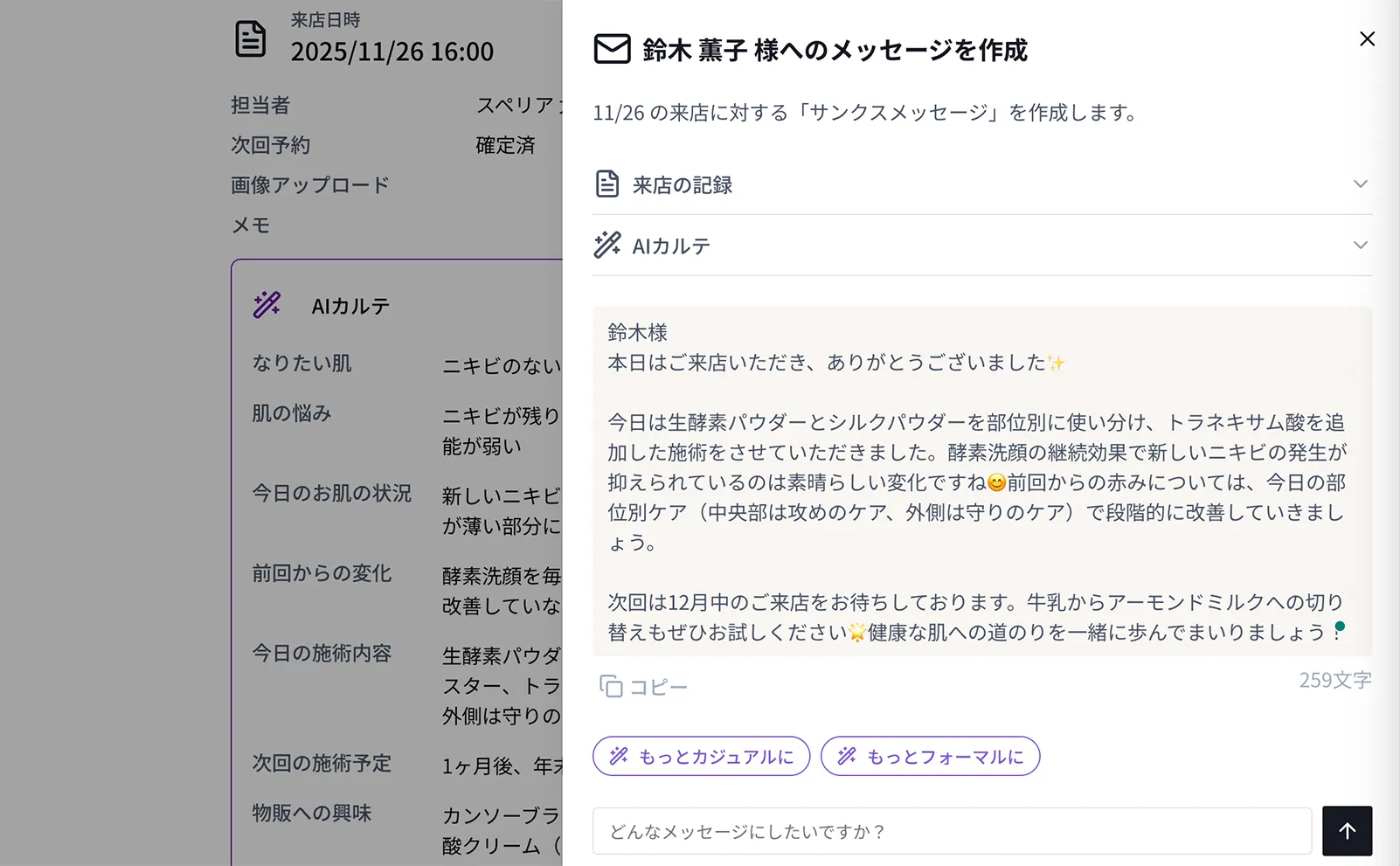The image size is (1400, 866).
Task: Click the envelope icon beside the message title
Action: tap(609, 50)
